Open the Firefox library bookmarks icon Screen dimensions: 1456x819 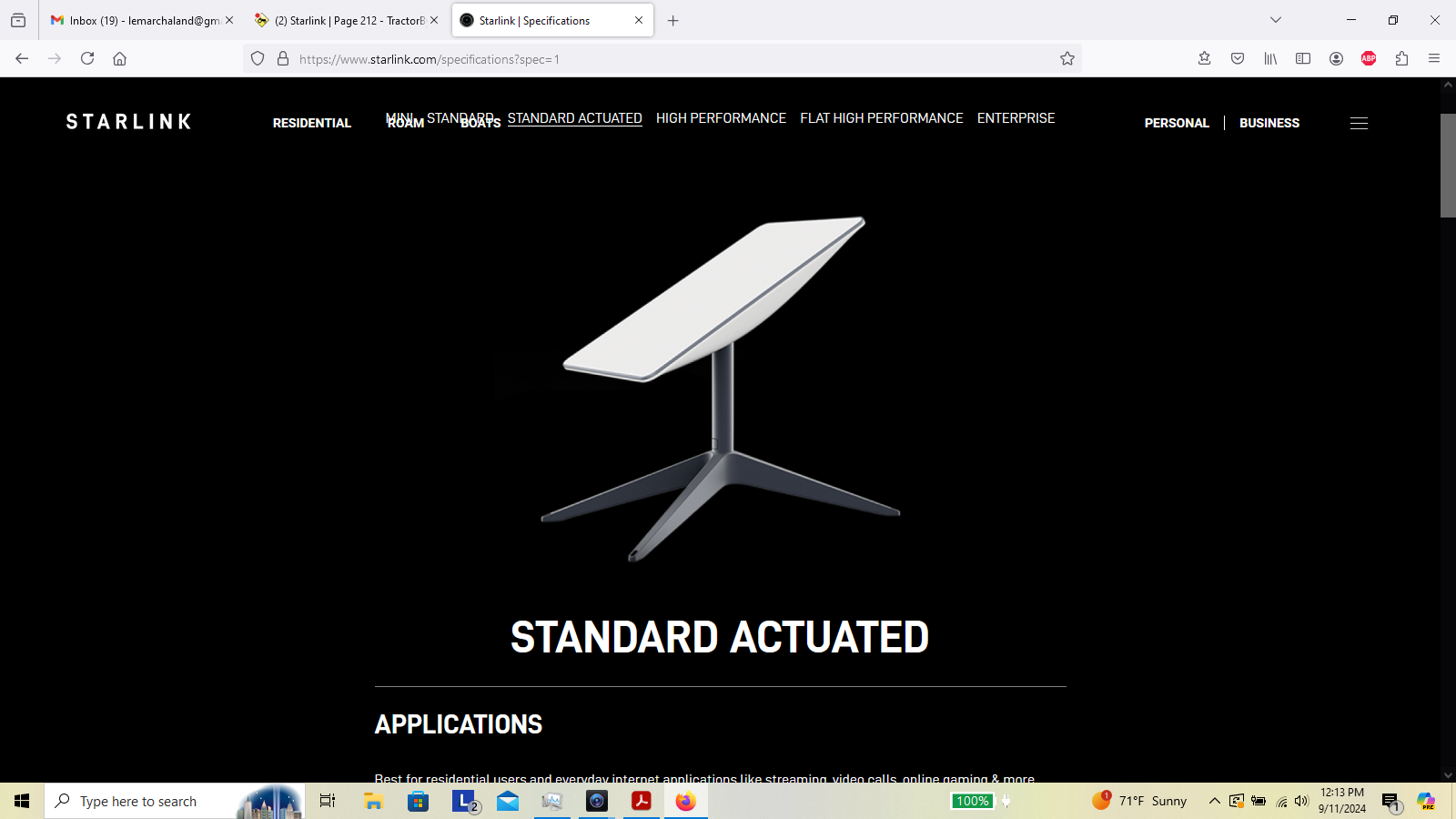click(1270, 58)
